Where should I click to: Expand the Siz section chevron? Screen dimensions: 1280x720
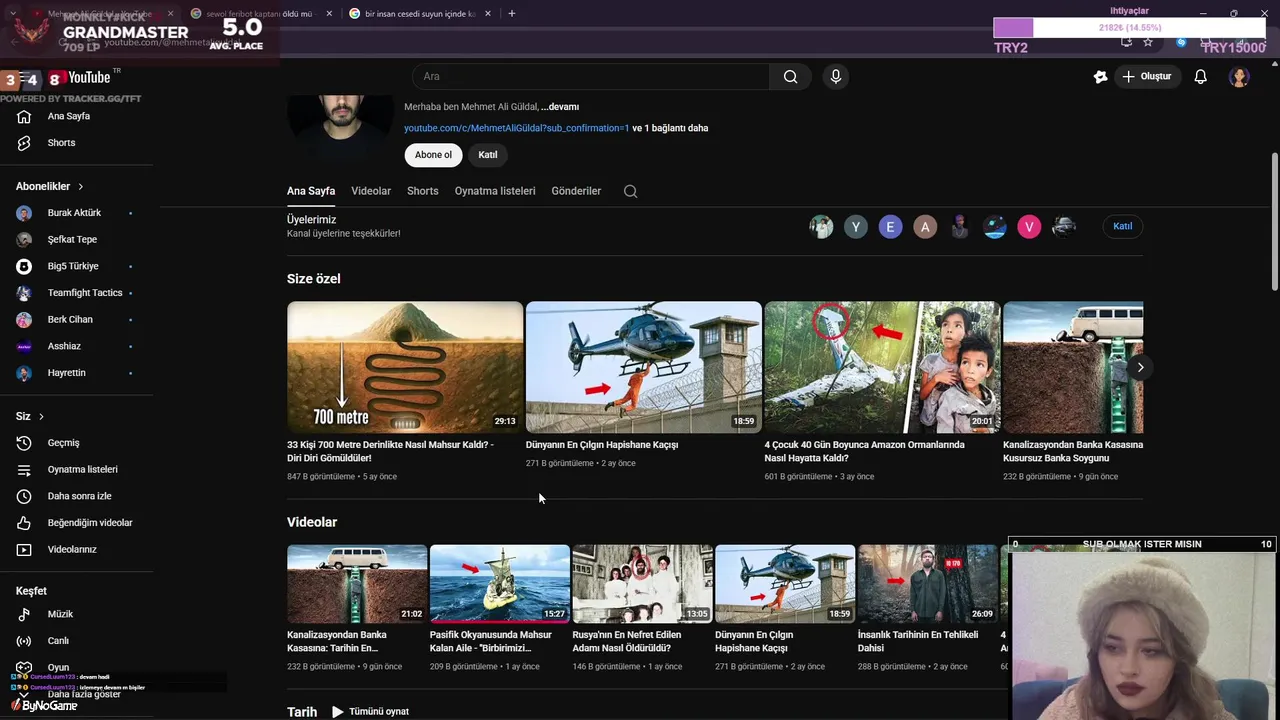click(41, 417)
